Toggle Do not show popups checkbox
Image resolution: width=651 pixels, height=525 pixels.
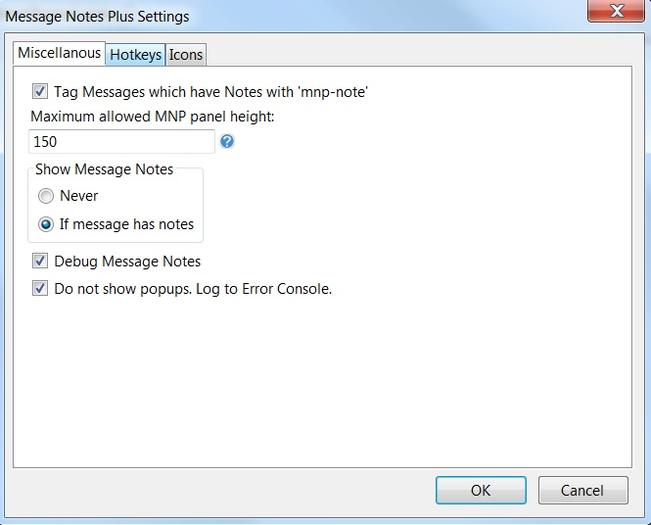pyautogui.click(x=40, y=288)
